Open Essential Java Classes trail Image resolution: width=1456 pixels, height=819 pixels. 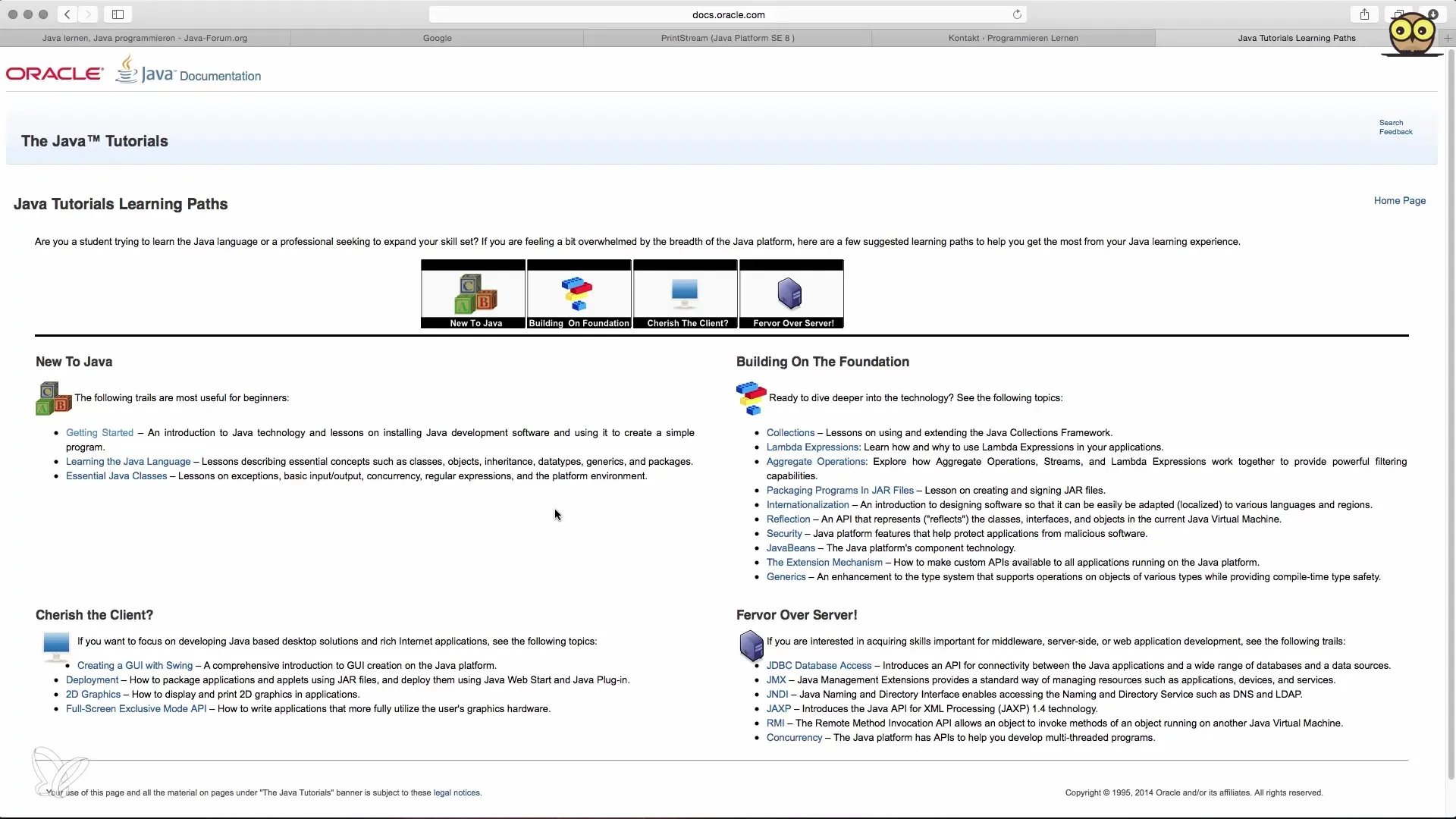pos(116,476)
